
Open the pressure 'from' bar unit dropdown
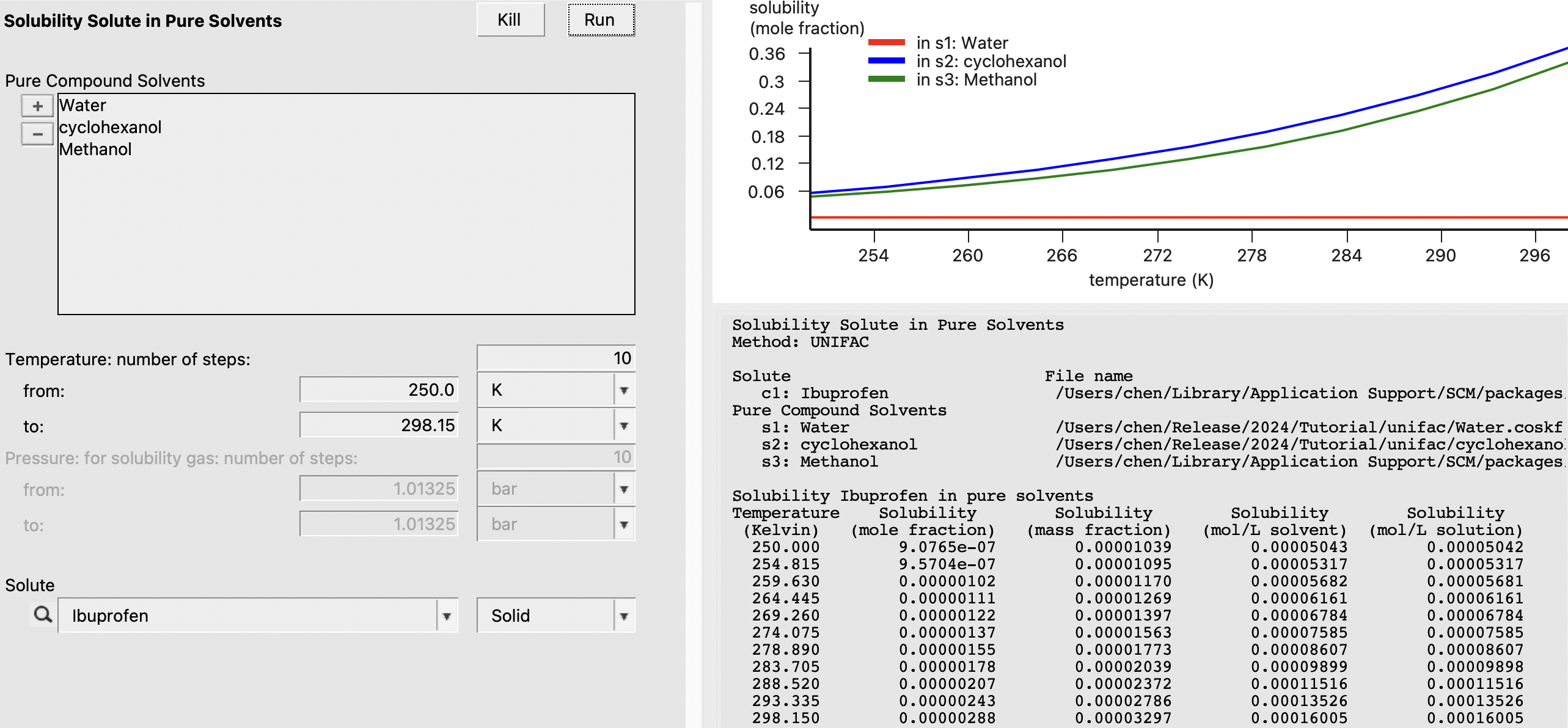coord(623,489)
